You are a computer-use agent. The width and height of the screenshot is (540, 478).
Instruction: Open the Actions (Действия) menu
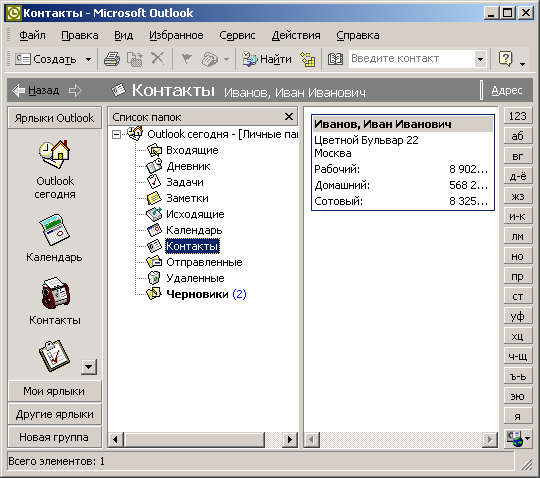click(296, 35)
